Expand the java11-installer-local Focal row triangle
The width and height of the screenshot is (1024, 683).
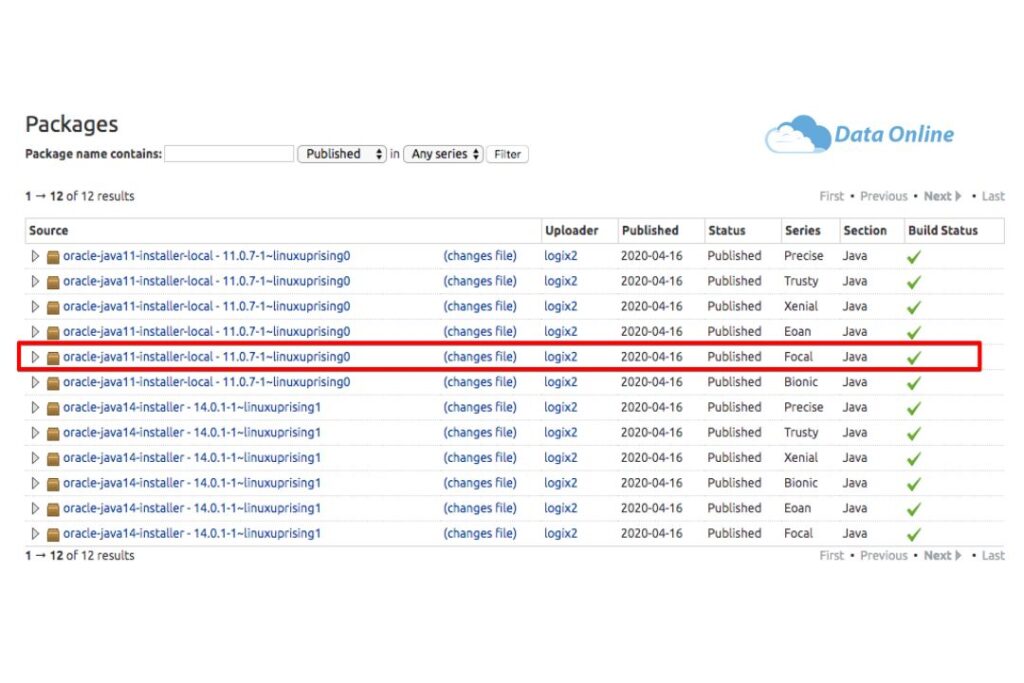[x=35, y=357]
